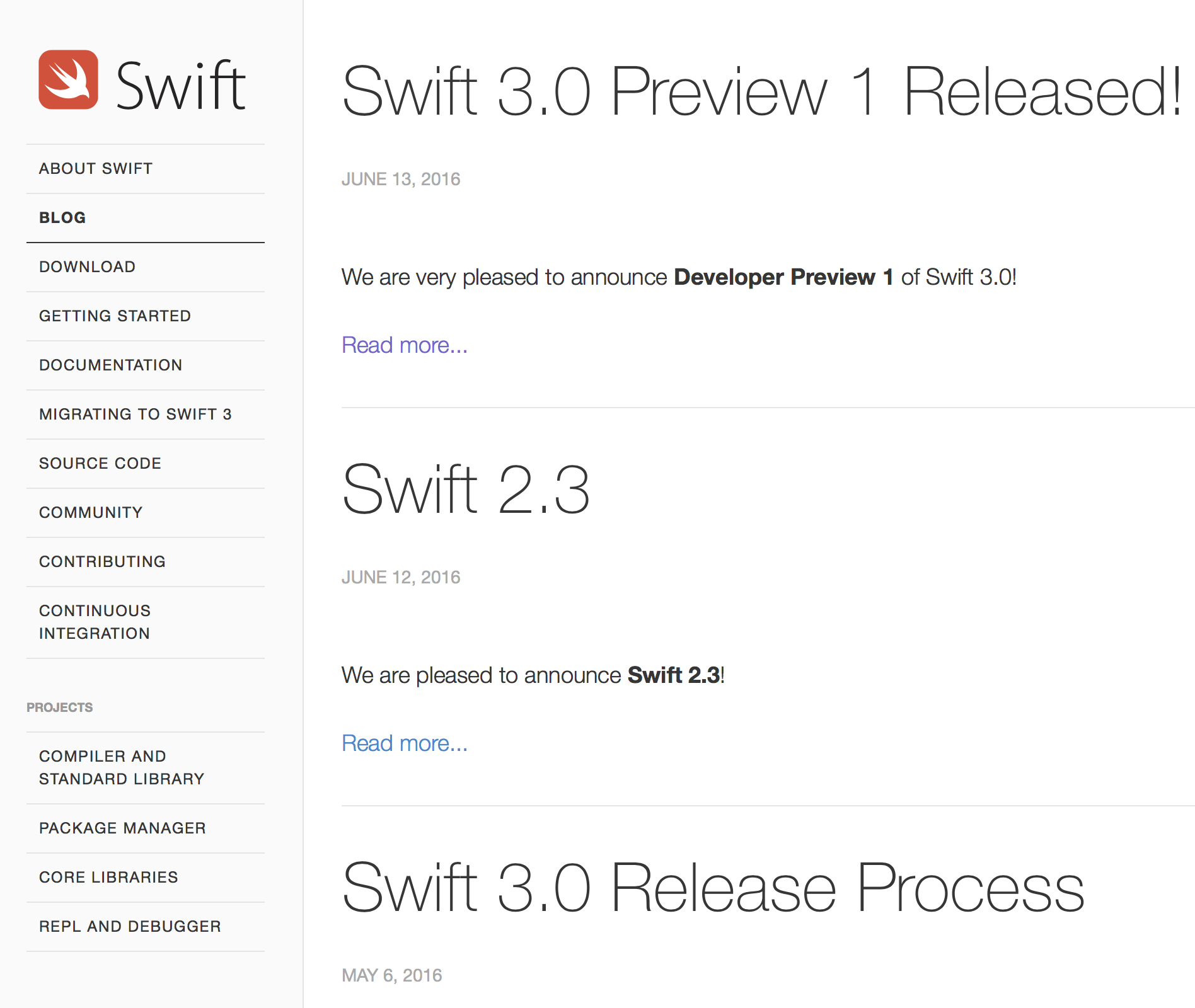Click the 'JUNE 13, 2016' date text
This screenshot has width=1195, height=1008.
(401, 180)
